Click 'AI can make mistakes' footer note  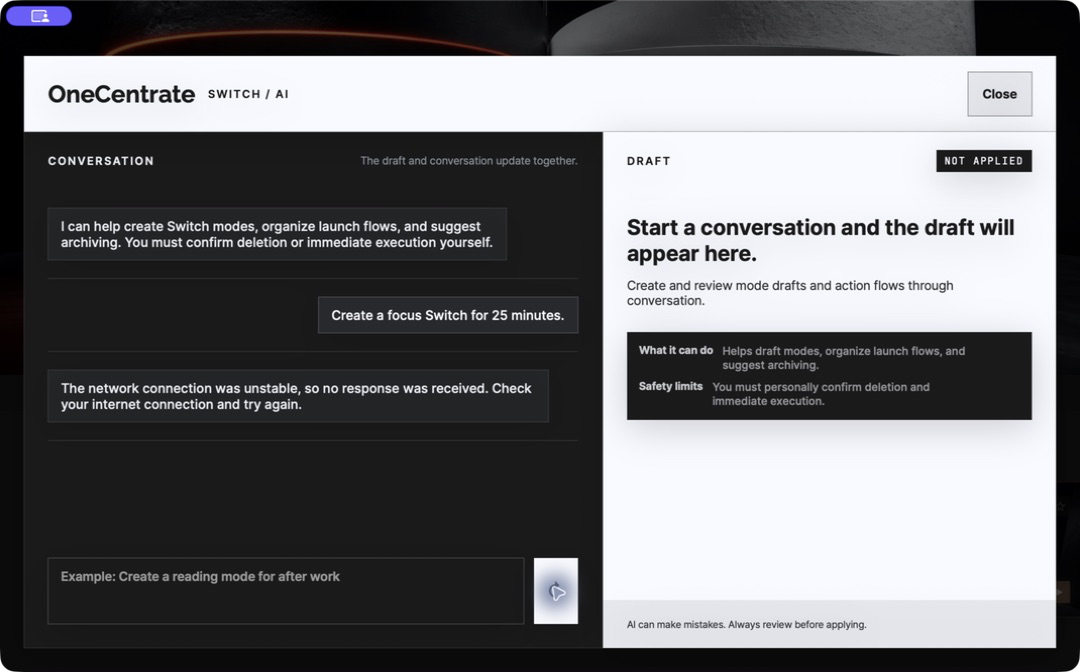pyautogui.click(x=747, y=624)
